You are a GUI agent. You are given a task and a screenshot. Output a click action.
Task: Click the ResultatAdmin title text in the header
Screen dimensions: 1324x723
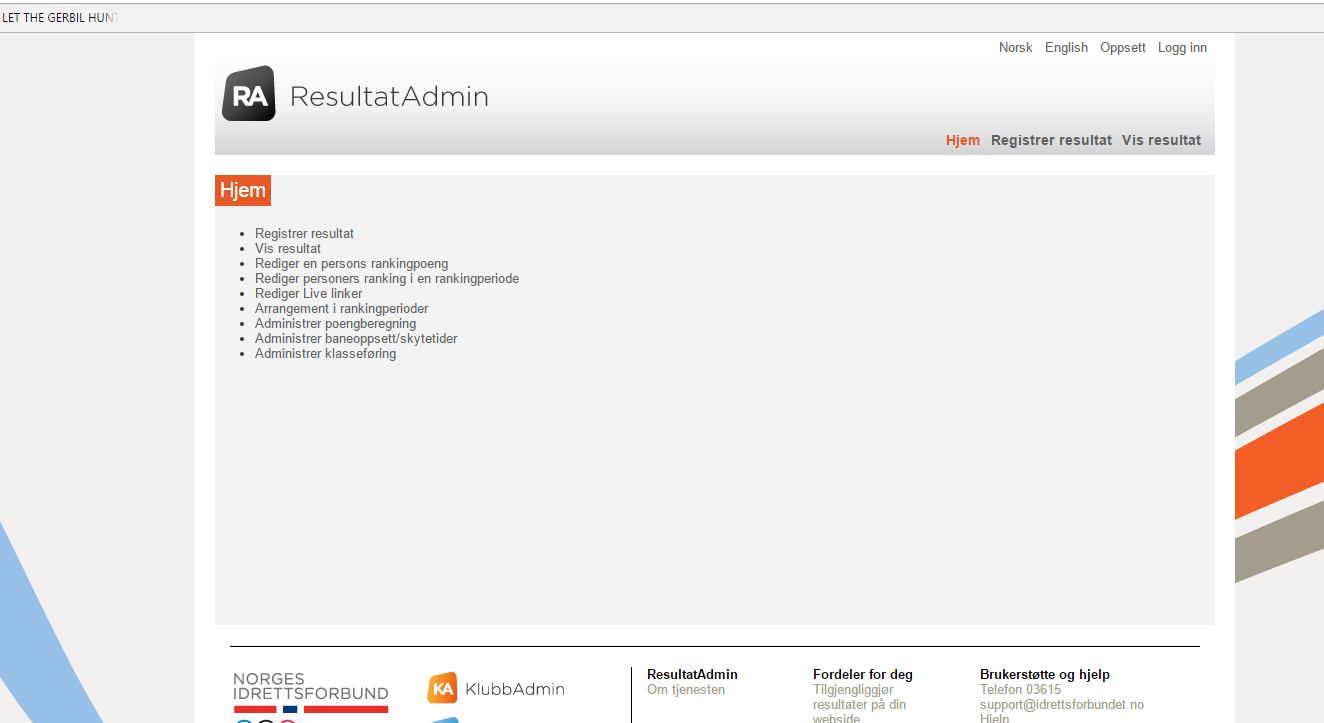point(389,96)
